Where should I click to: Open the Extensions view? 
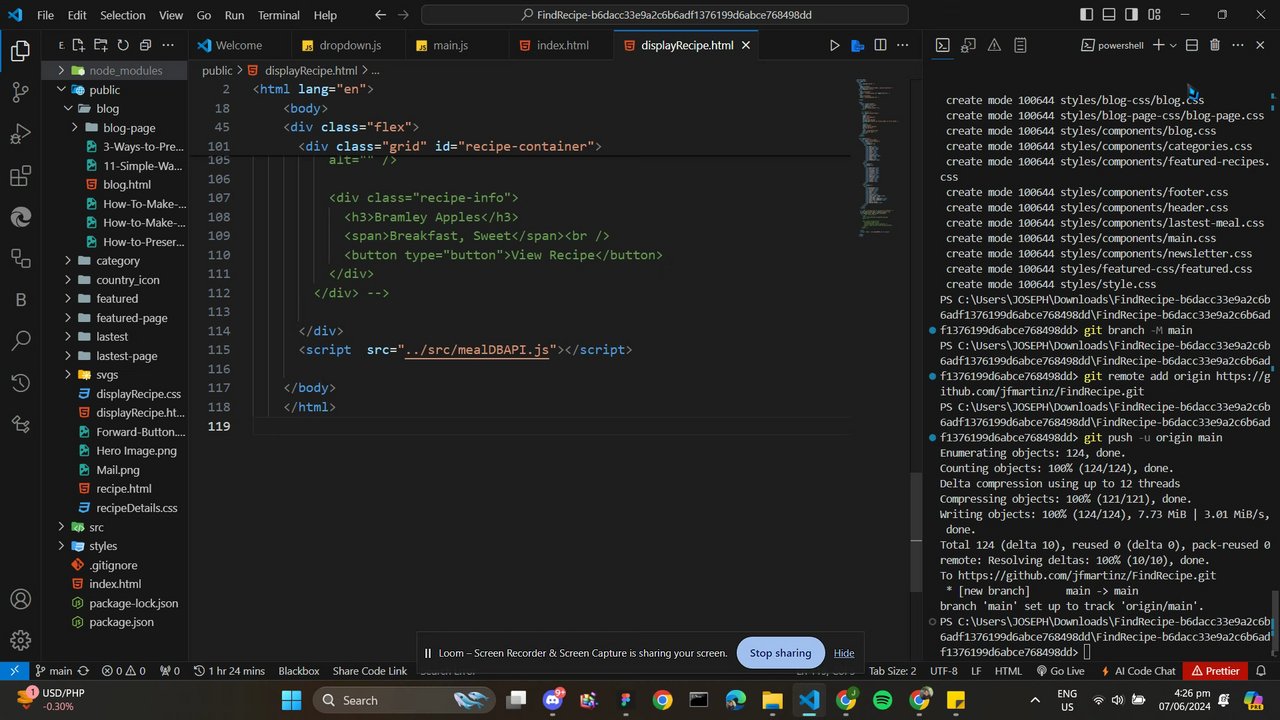tap(20, 176)
